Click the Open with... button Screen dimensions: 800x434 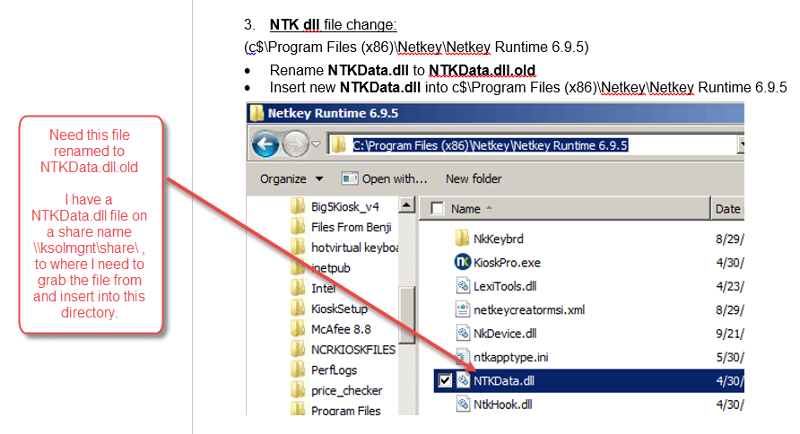384,179
